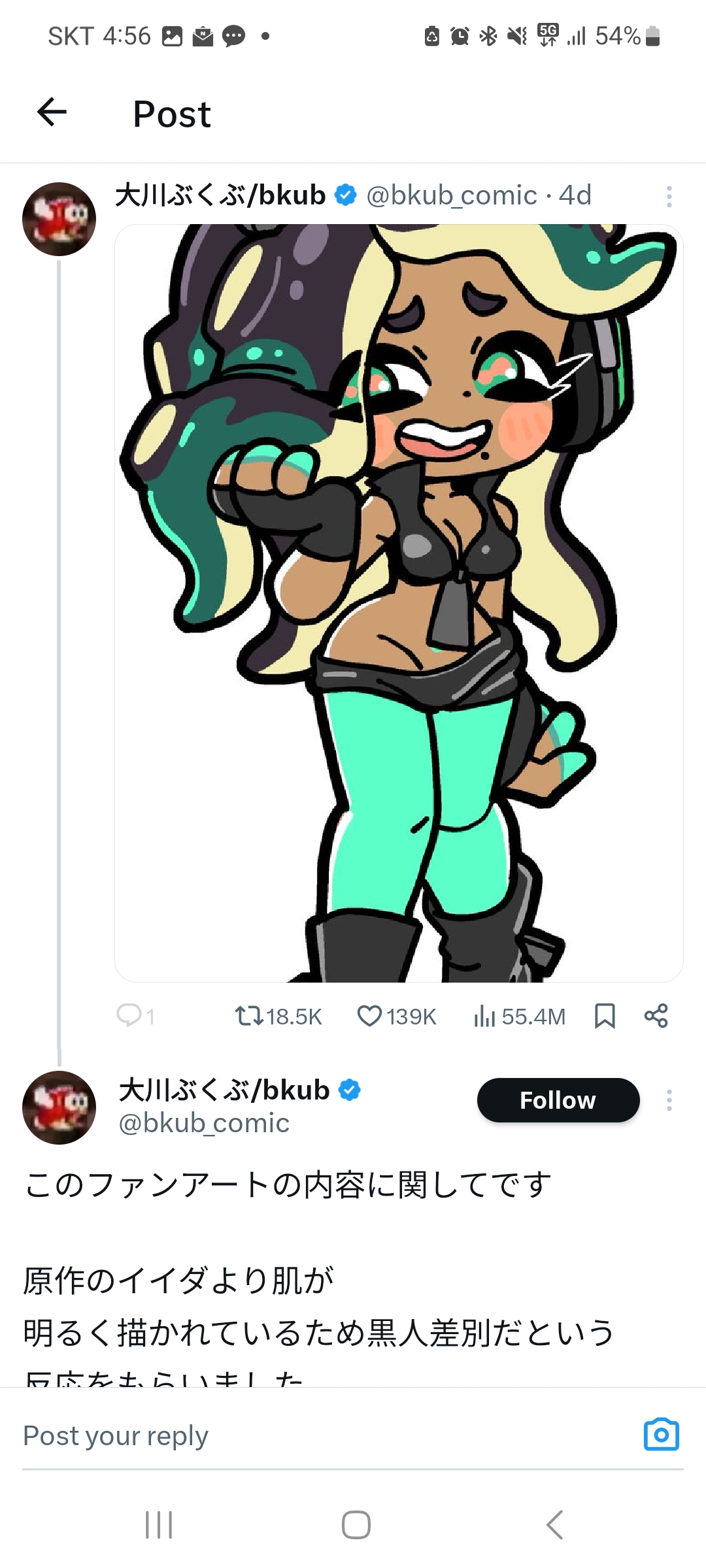Image resolution: width=706 pixels, height=1568 pixels.
Task: Tap the second post's profile avatar
Action: [59, 1107]
